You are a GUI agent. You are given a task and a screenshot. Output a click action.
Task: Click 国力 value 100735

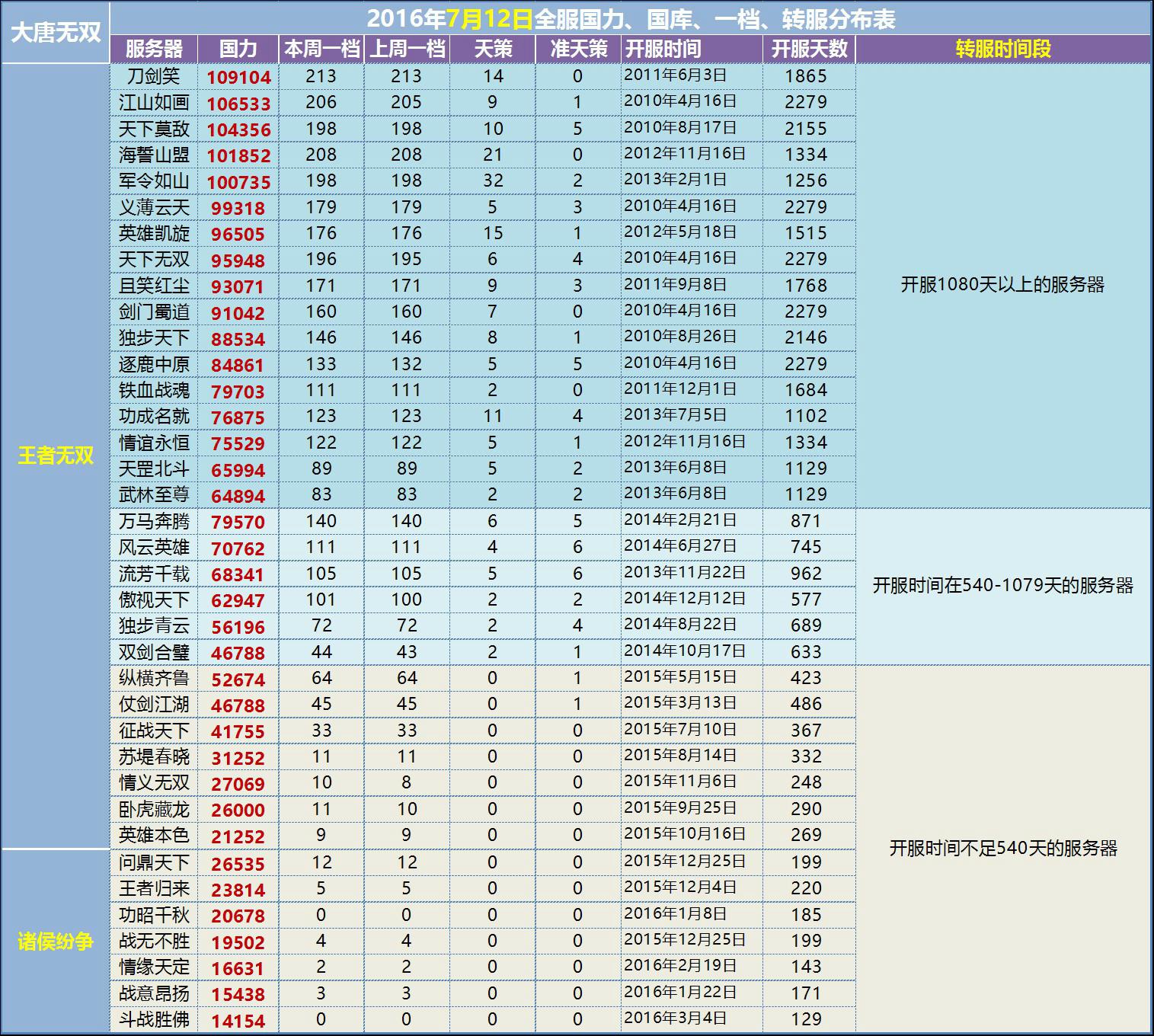coord(238,182)
